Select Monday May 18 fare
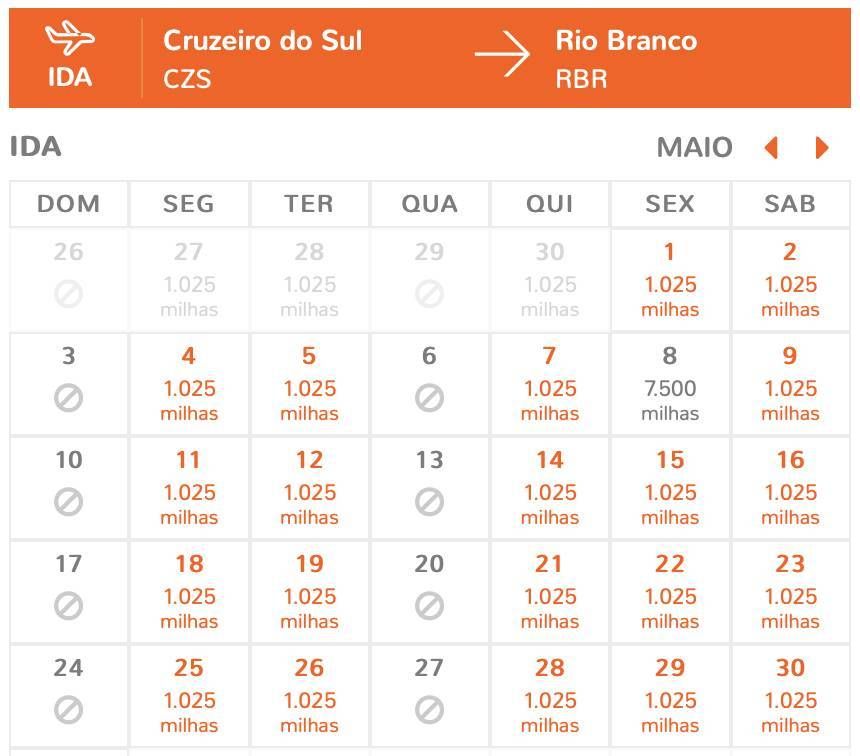 point(189,592)
